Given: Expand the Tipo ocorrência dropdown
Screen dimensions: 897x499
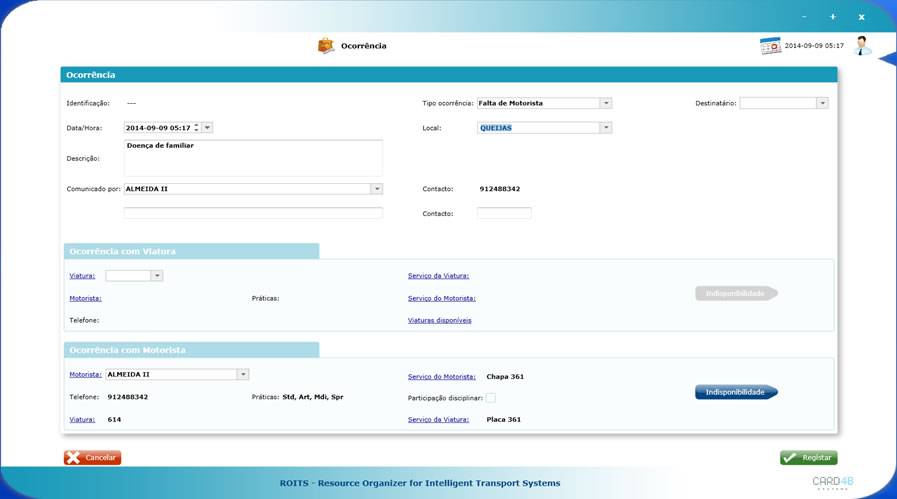Looking at the screenshot, I should point(606,103).
